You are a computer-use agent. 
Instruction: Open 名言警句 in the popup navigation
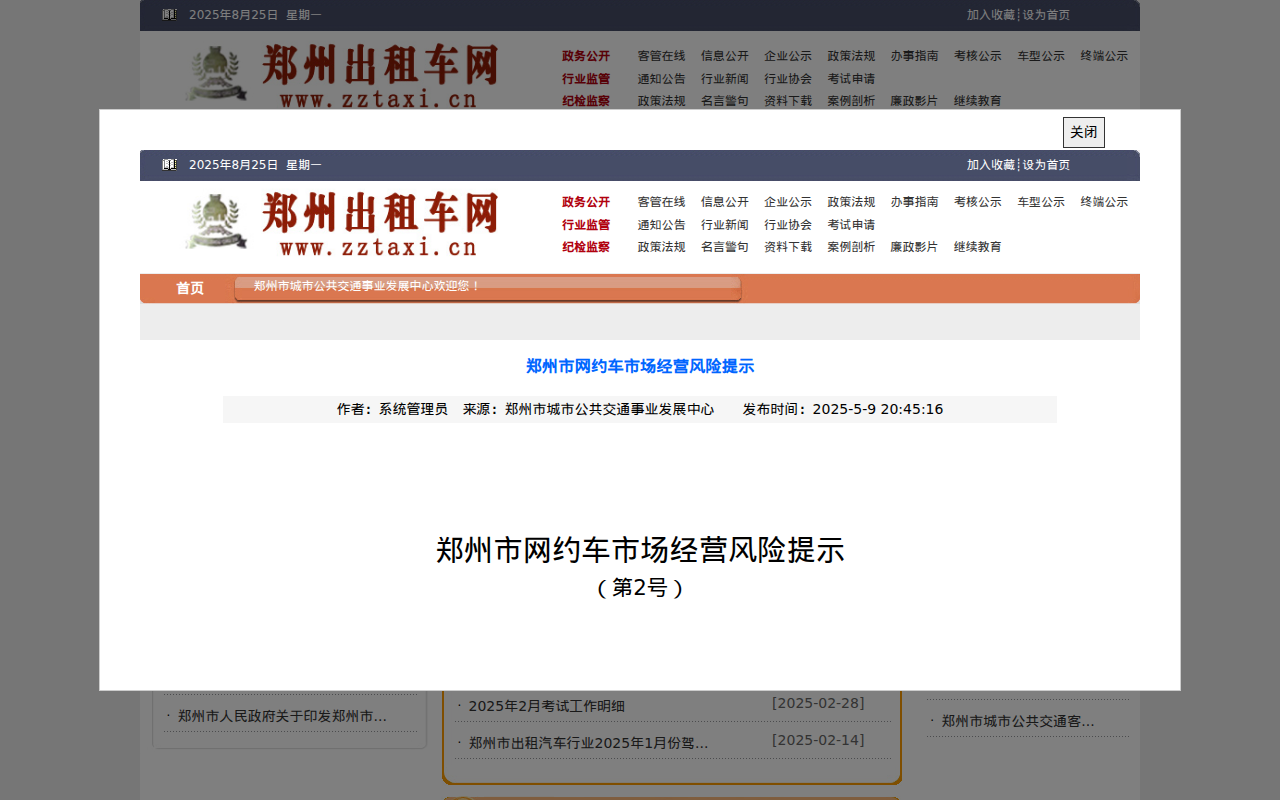[725, 247]
